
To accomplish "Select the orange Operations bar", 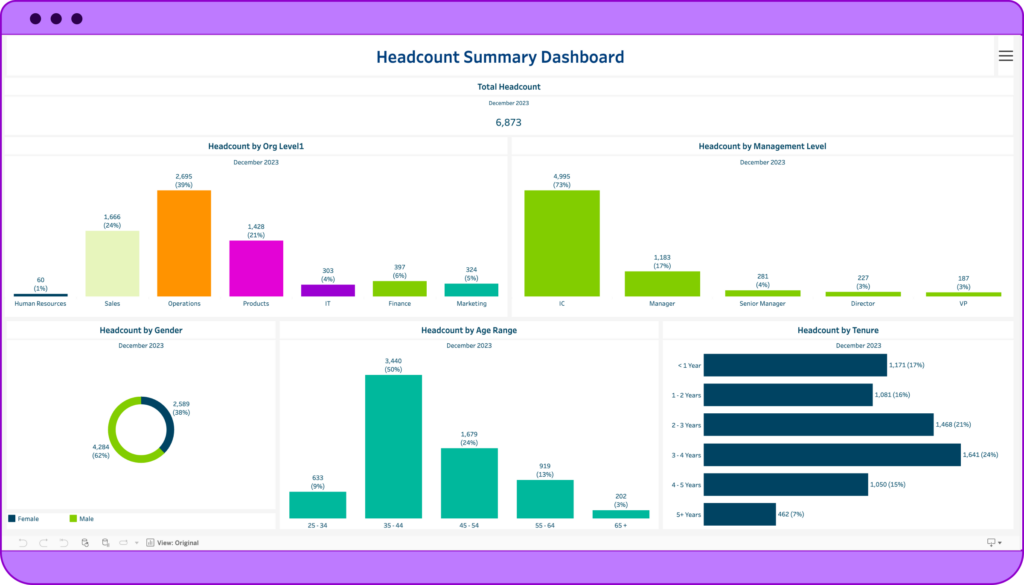I will tap(184, 243).
